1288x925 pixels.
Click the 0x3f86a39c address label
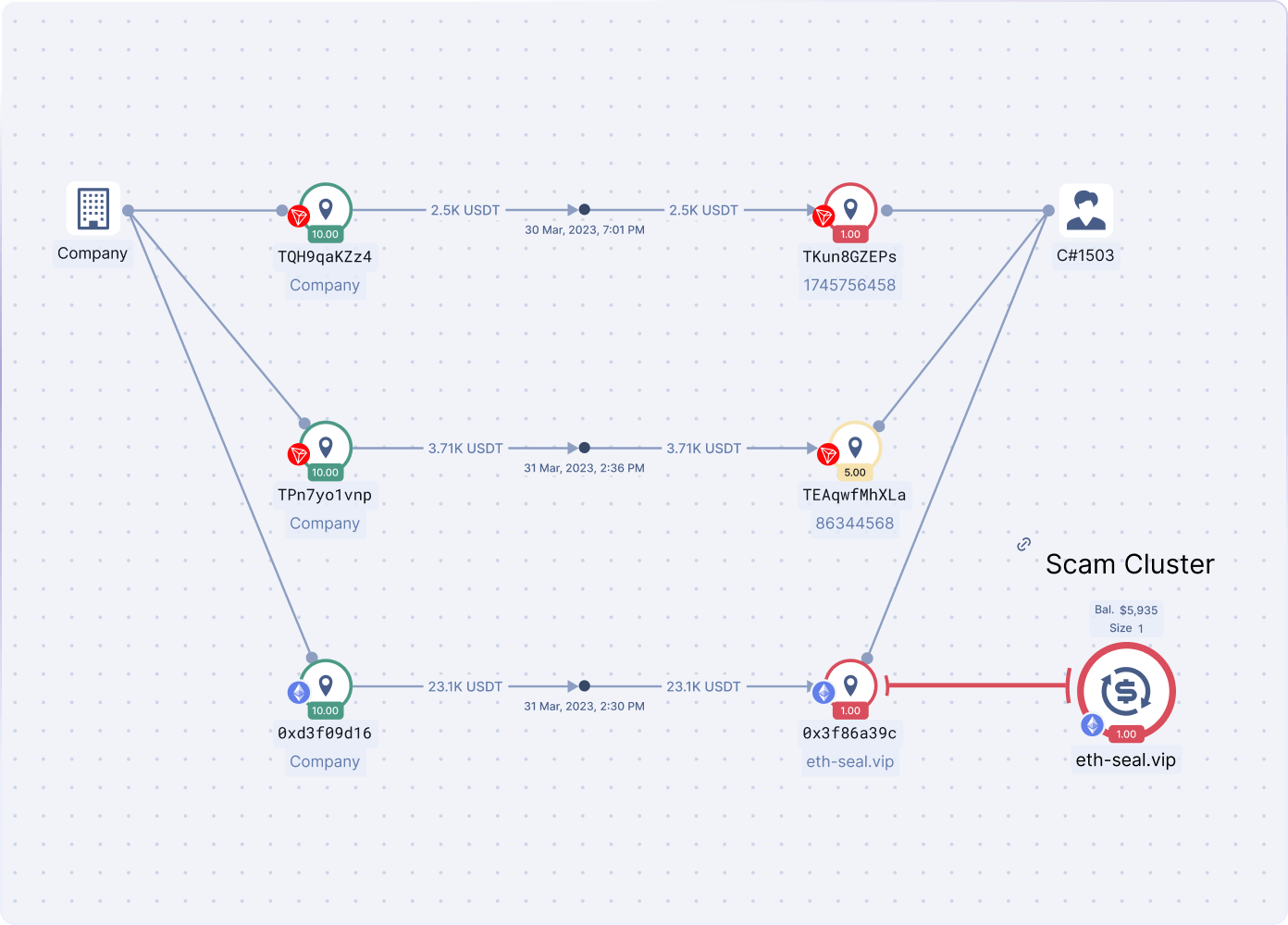(x=849, y=733)
